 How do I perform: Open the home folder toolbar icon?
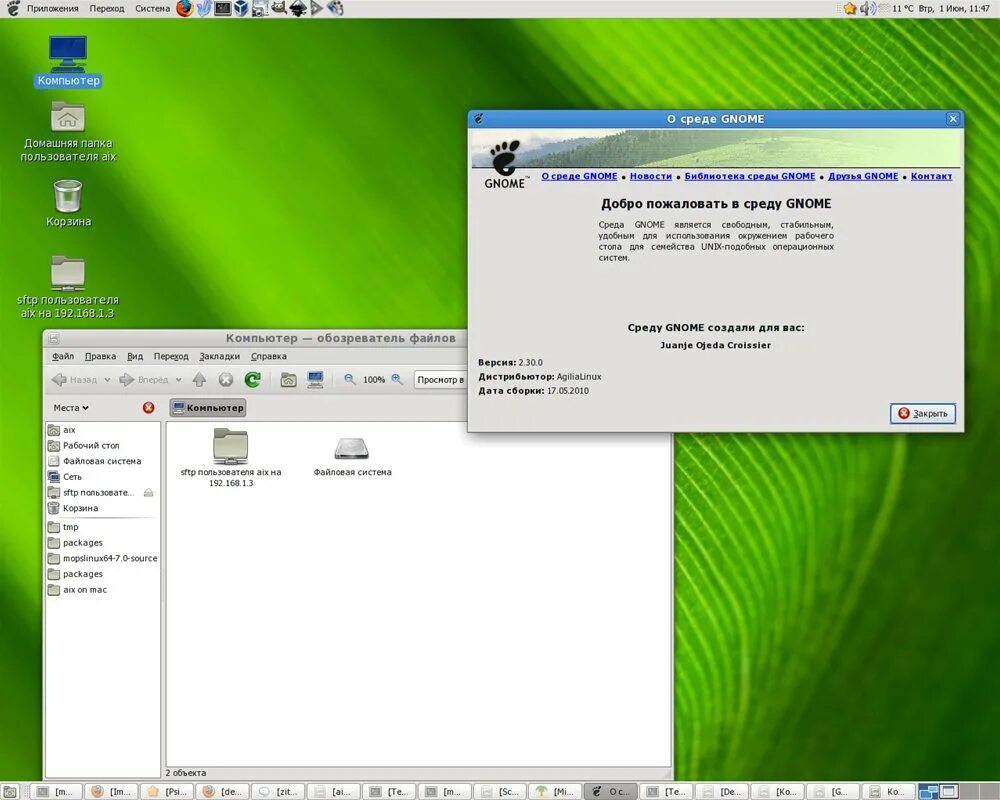tap(290, 378)
